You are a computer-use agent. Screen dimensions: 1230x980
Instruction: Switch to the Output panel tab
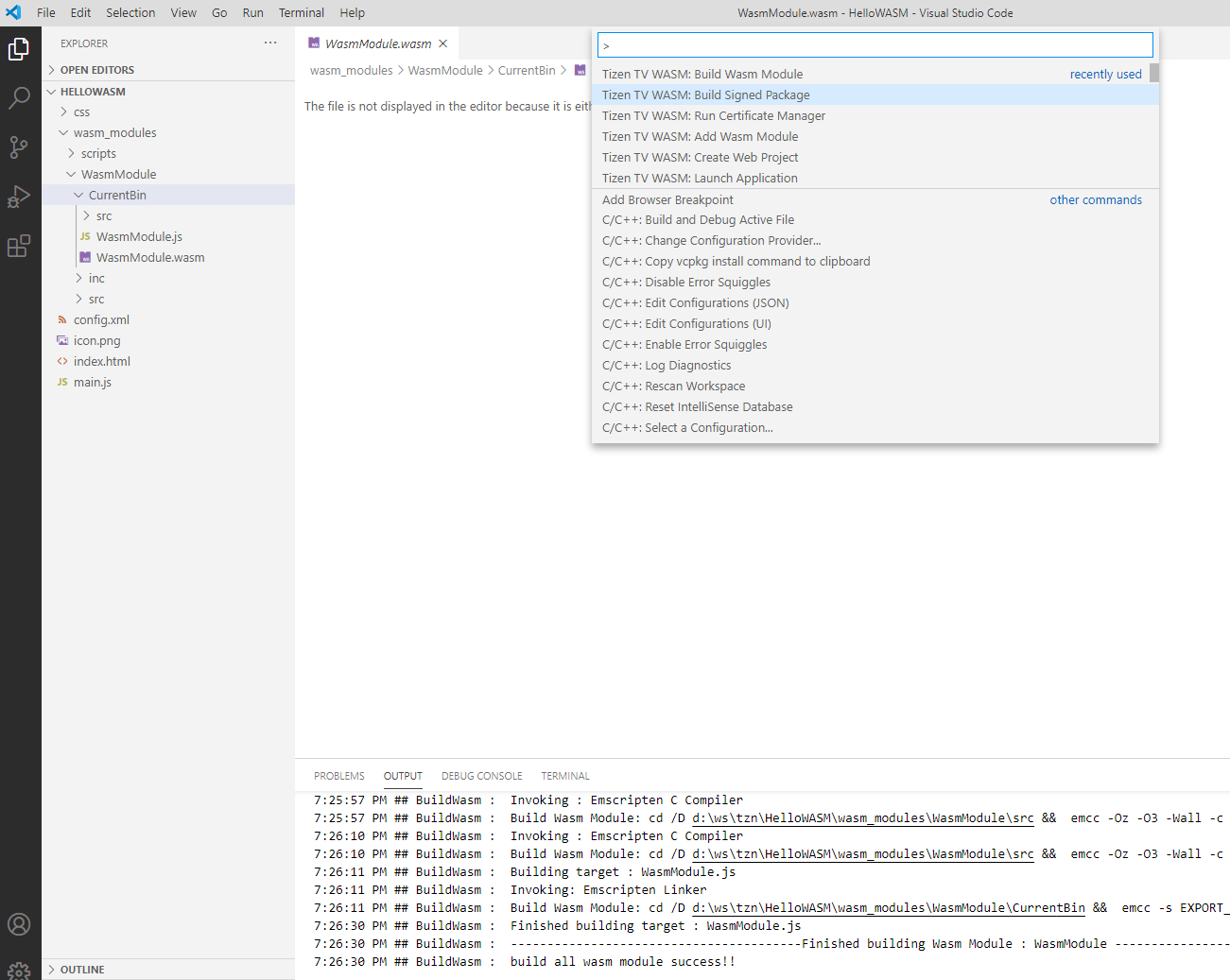[403, 776]
